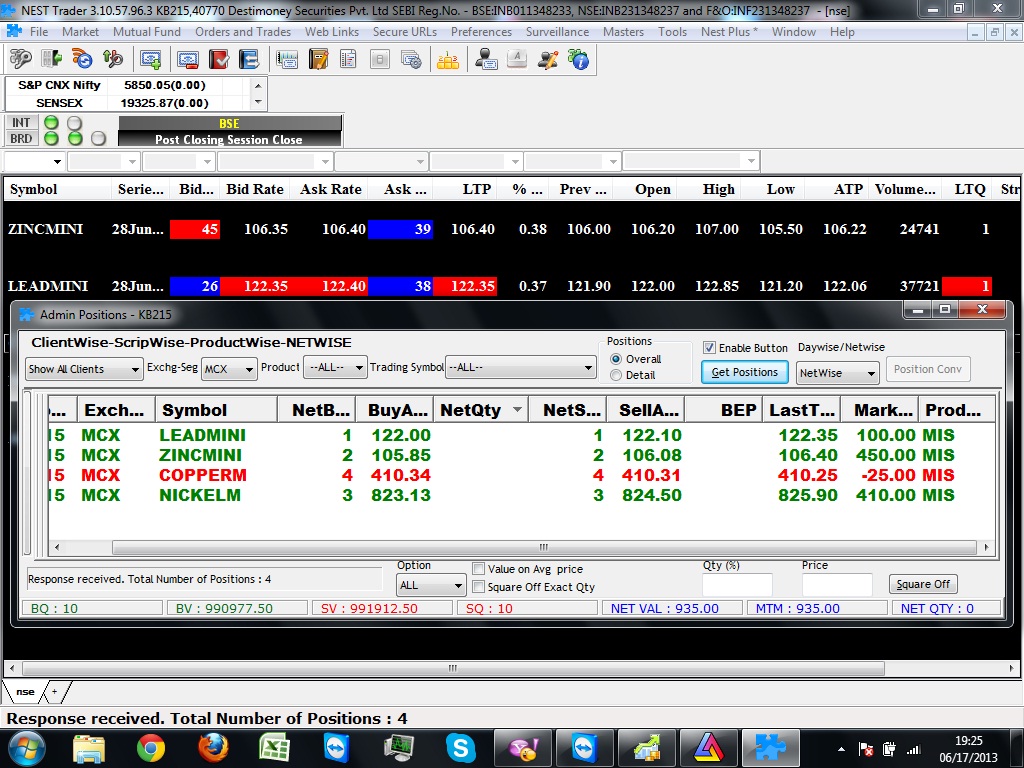The height and width of the screenshot is (768, 1024).
Task: Select the LEADMINI row in market watch
Action: pos(511,286)
